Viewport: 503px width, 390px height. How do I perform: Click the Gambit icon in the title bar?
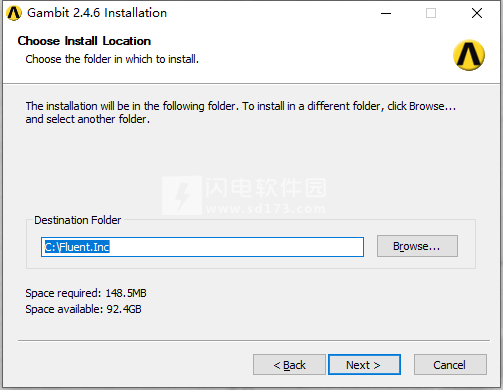pos(14,13)
